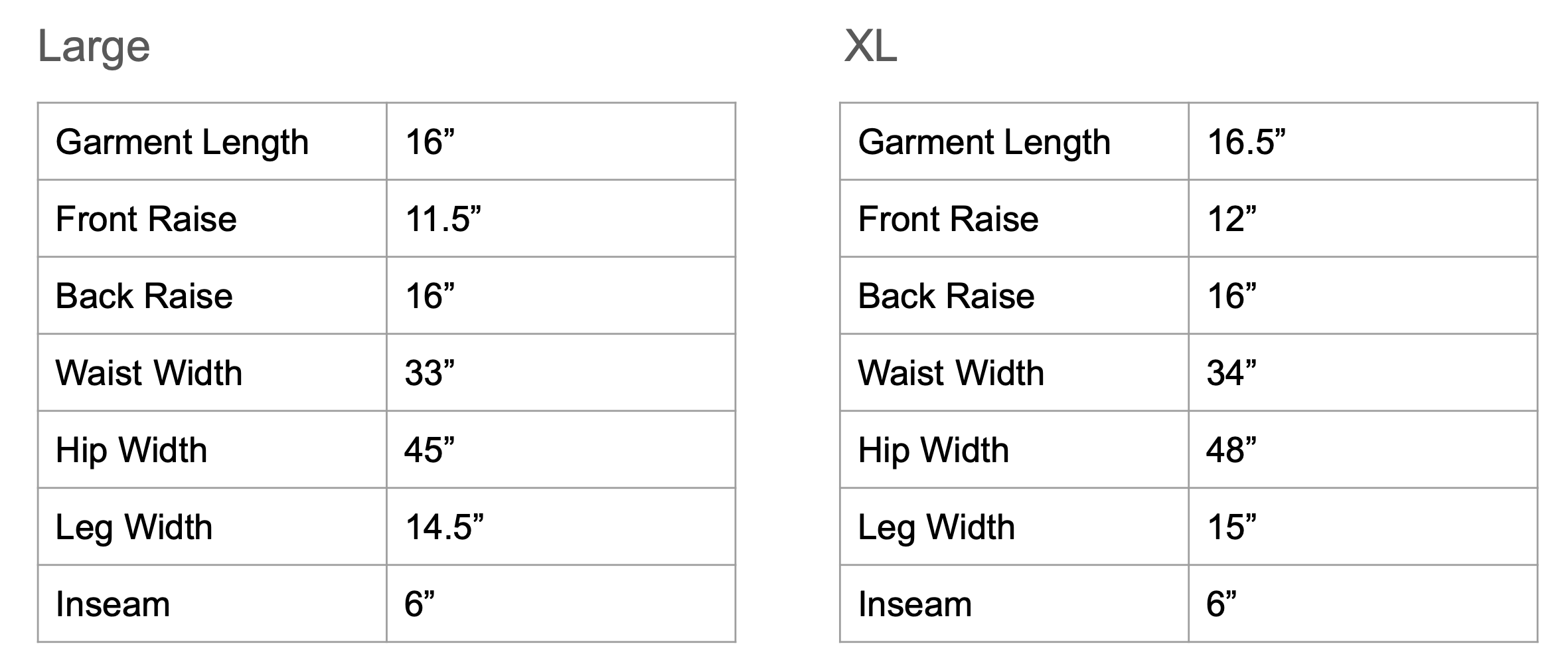The height and width of the screenshot is (668, 1568).
Task: Select the 12” Front Raise value
Action: click(1231, 219)
